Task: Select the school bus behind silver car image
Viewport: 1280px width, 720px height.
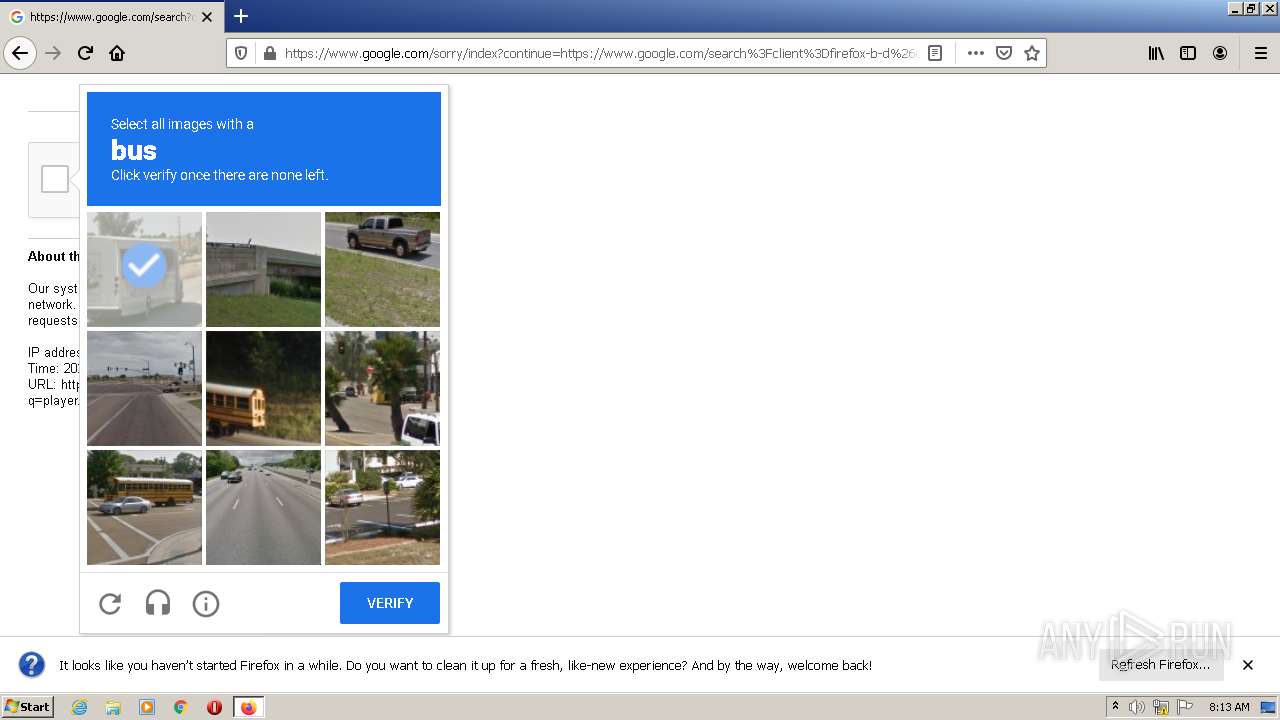Action: tap(144, 507)
